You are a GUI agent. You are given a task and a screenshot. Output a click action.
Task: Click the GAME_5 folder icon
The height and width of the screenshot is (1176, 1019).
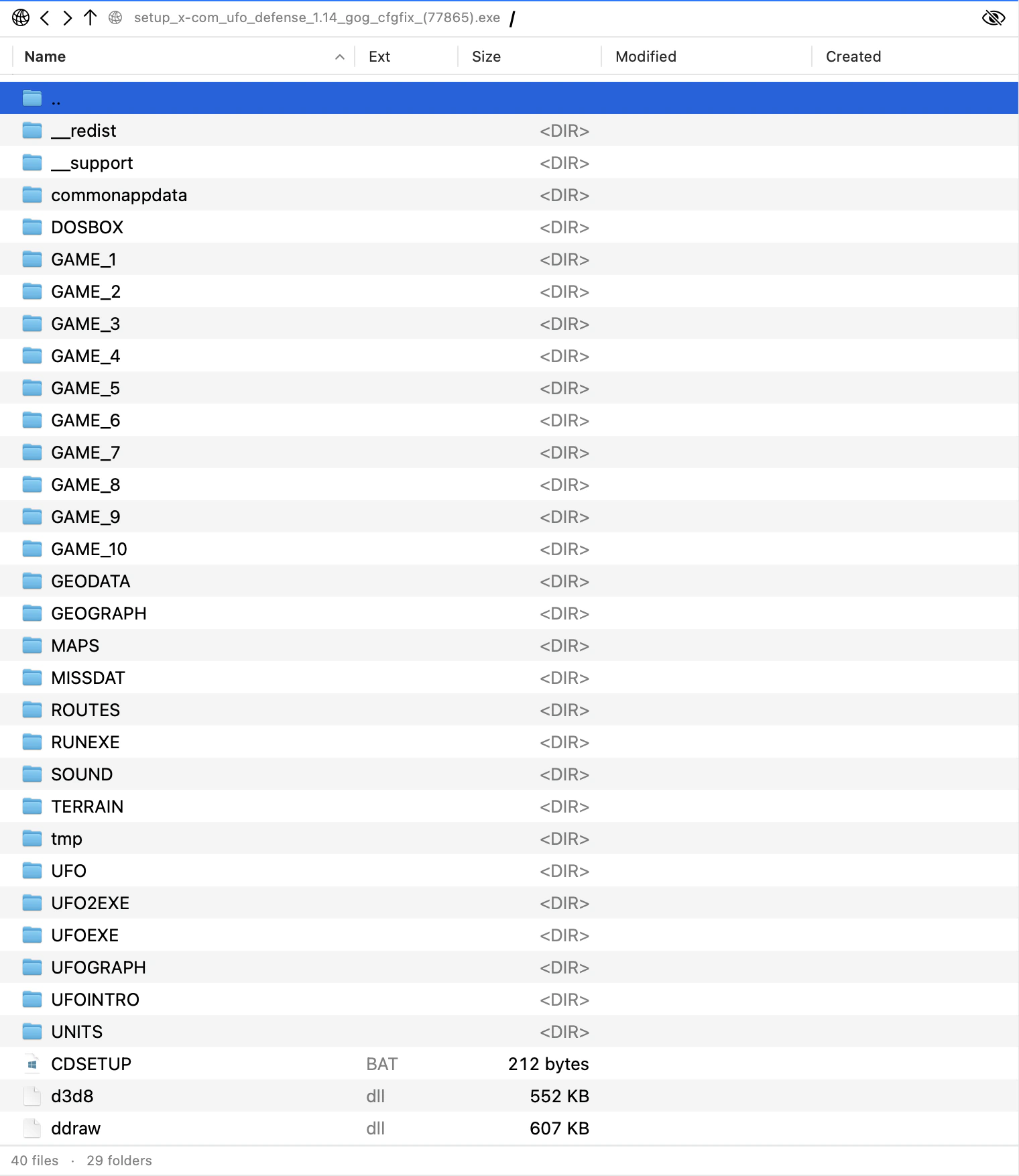point(32,388)
